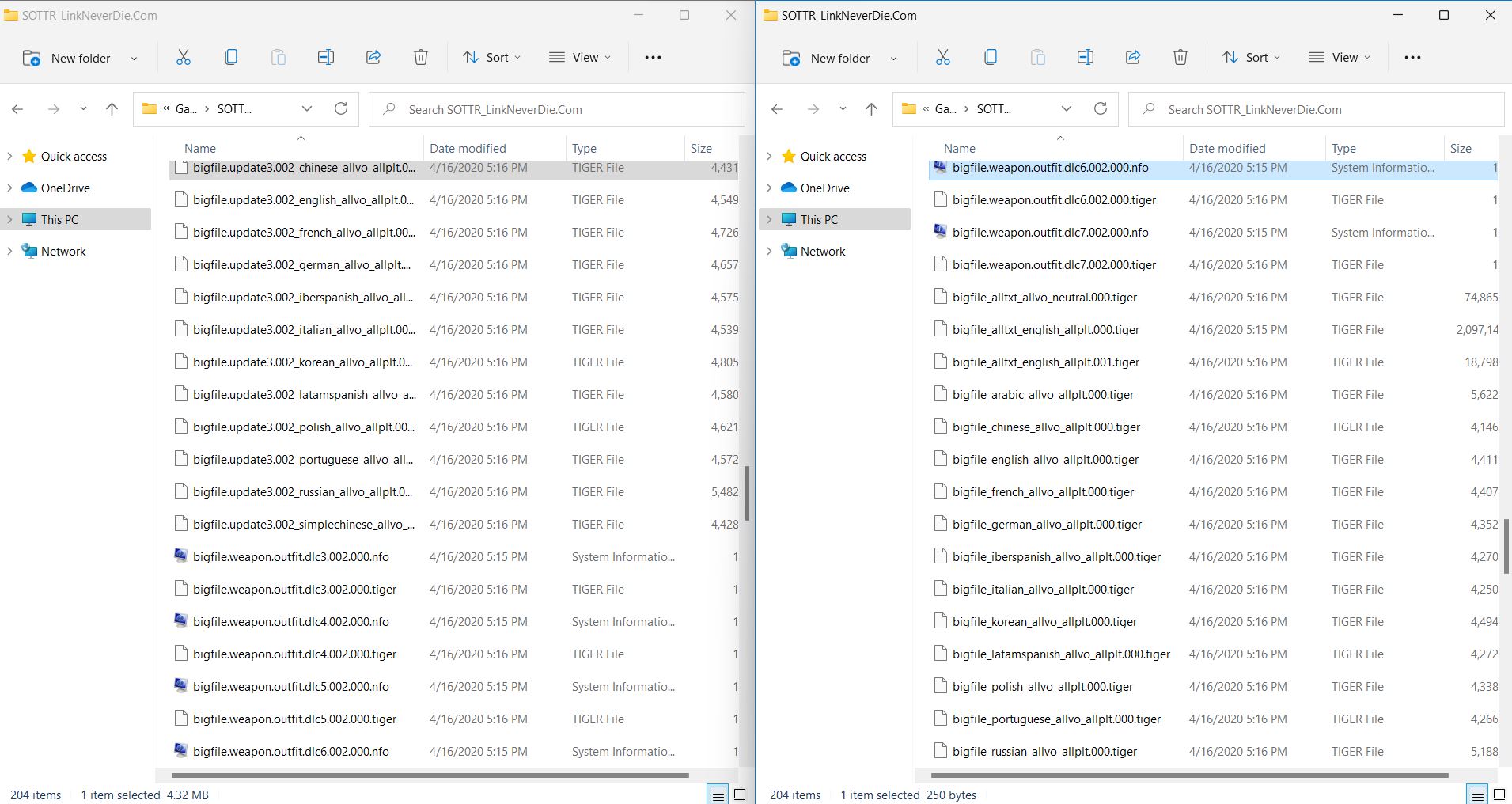1512x804 pixels.
Task: Click Cut icon in right window toolbar
Action: (942, 57)
